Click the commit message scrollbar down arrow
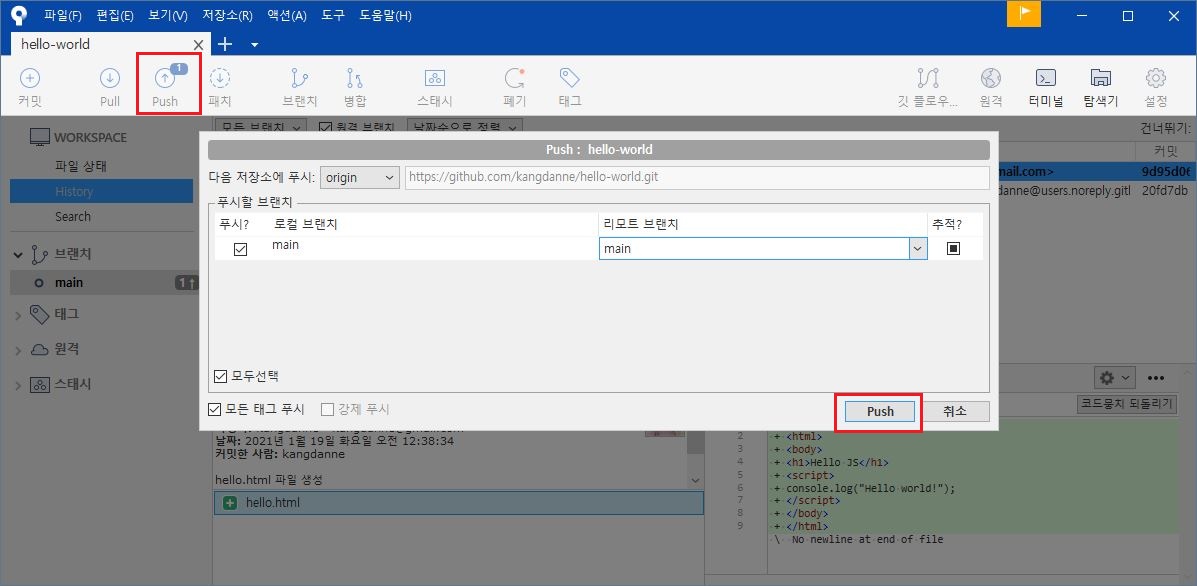Viewport: 1197px width, 586px height. tap(695, 481)
